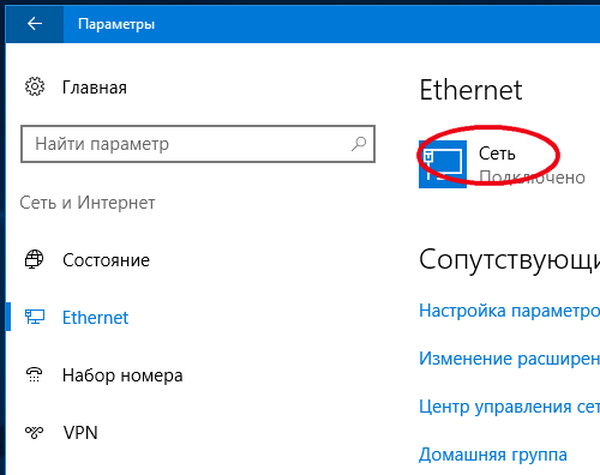Click the blue network adapter icon for Сеть
Screen dimensions: 600x475
[x=444, y=163]
